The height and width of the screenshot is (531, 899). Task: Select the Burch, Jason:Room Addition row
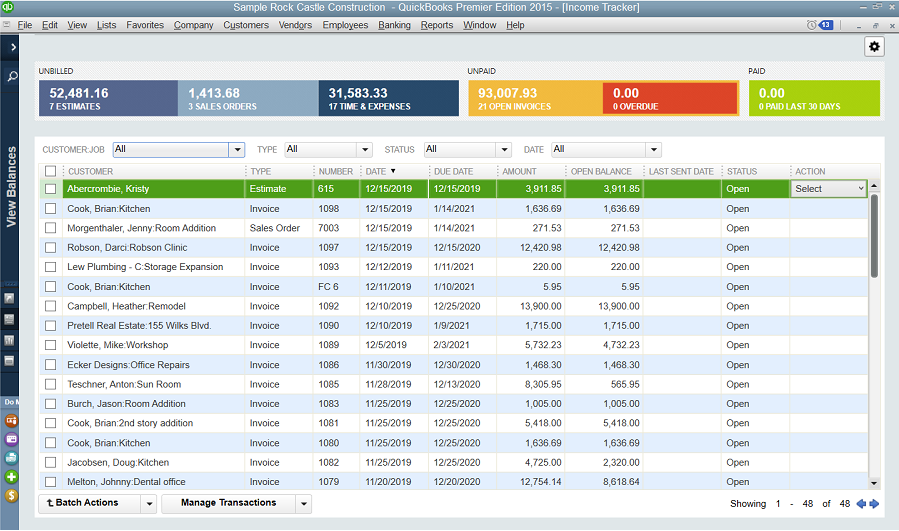point(454,404)
